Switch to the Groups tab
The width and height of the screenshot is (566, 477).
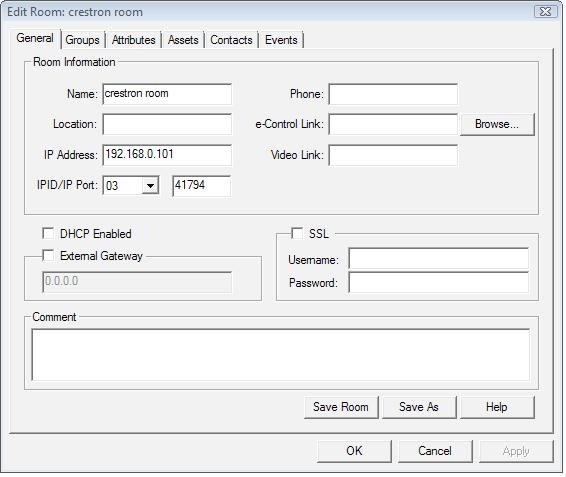pyautogui.click(x=82, y=40)
